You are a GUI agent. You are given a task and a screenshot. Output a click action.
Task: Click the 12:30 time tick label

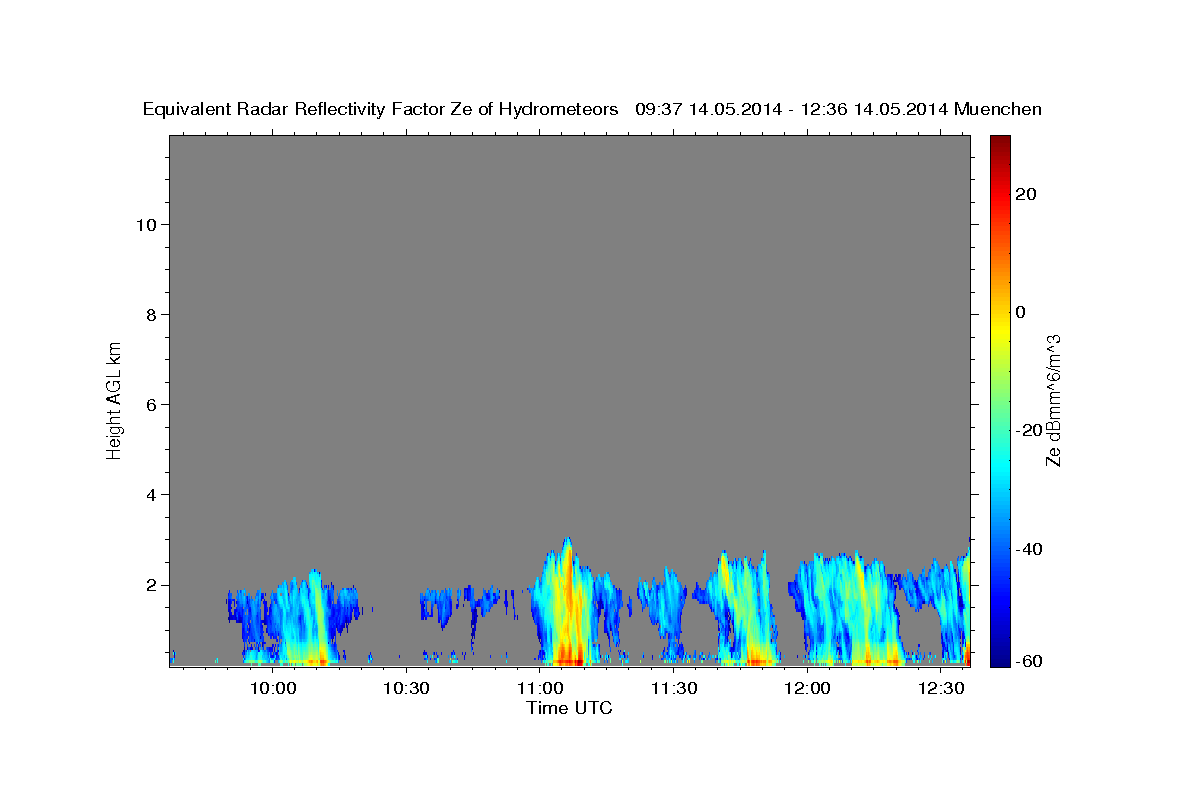[x=942, y=689]
